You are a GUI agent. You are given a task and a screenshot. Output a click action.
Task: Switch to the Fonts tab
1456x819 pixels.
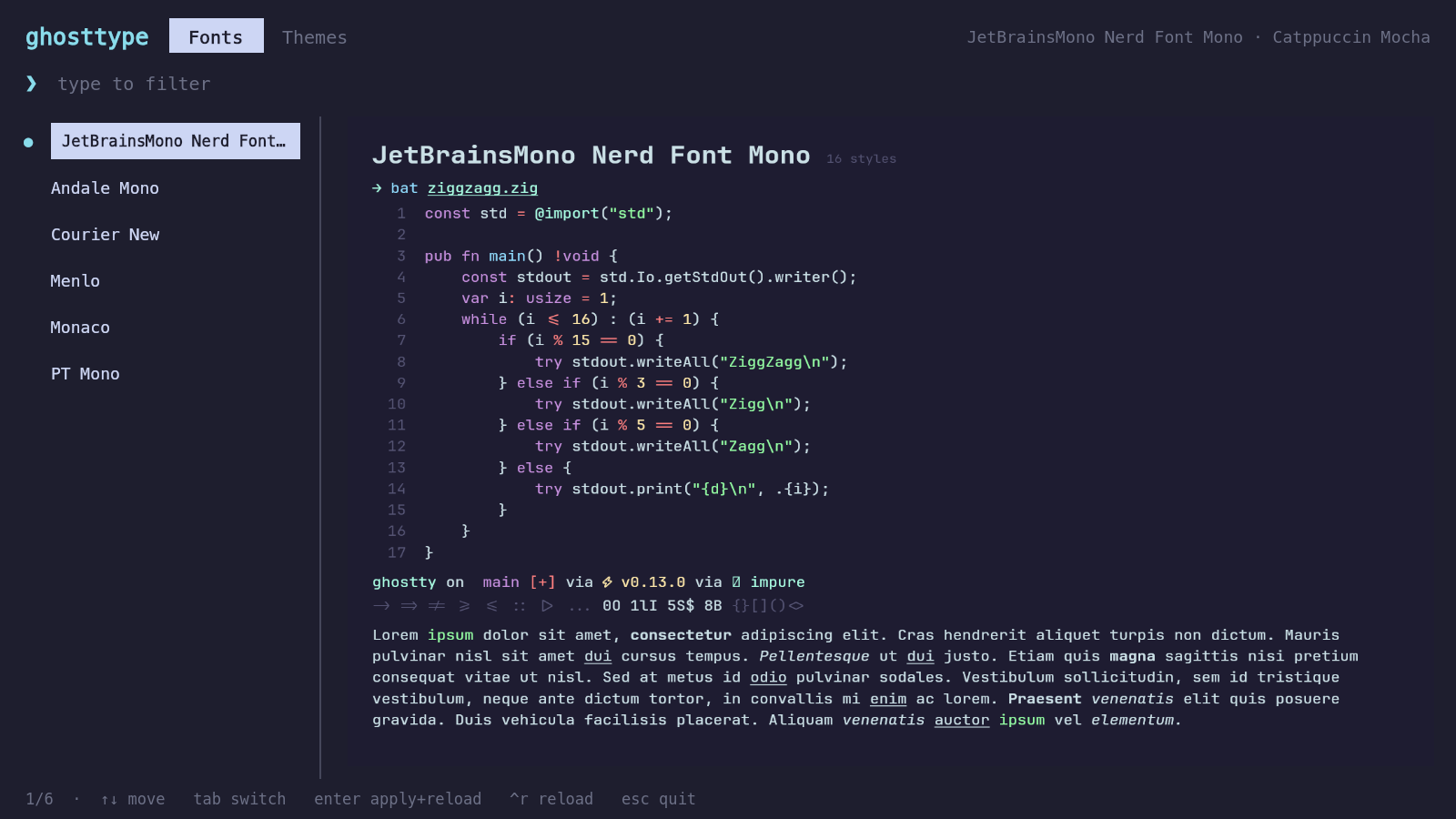pos(217,36)
